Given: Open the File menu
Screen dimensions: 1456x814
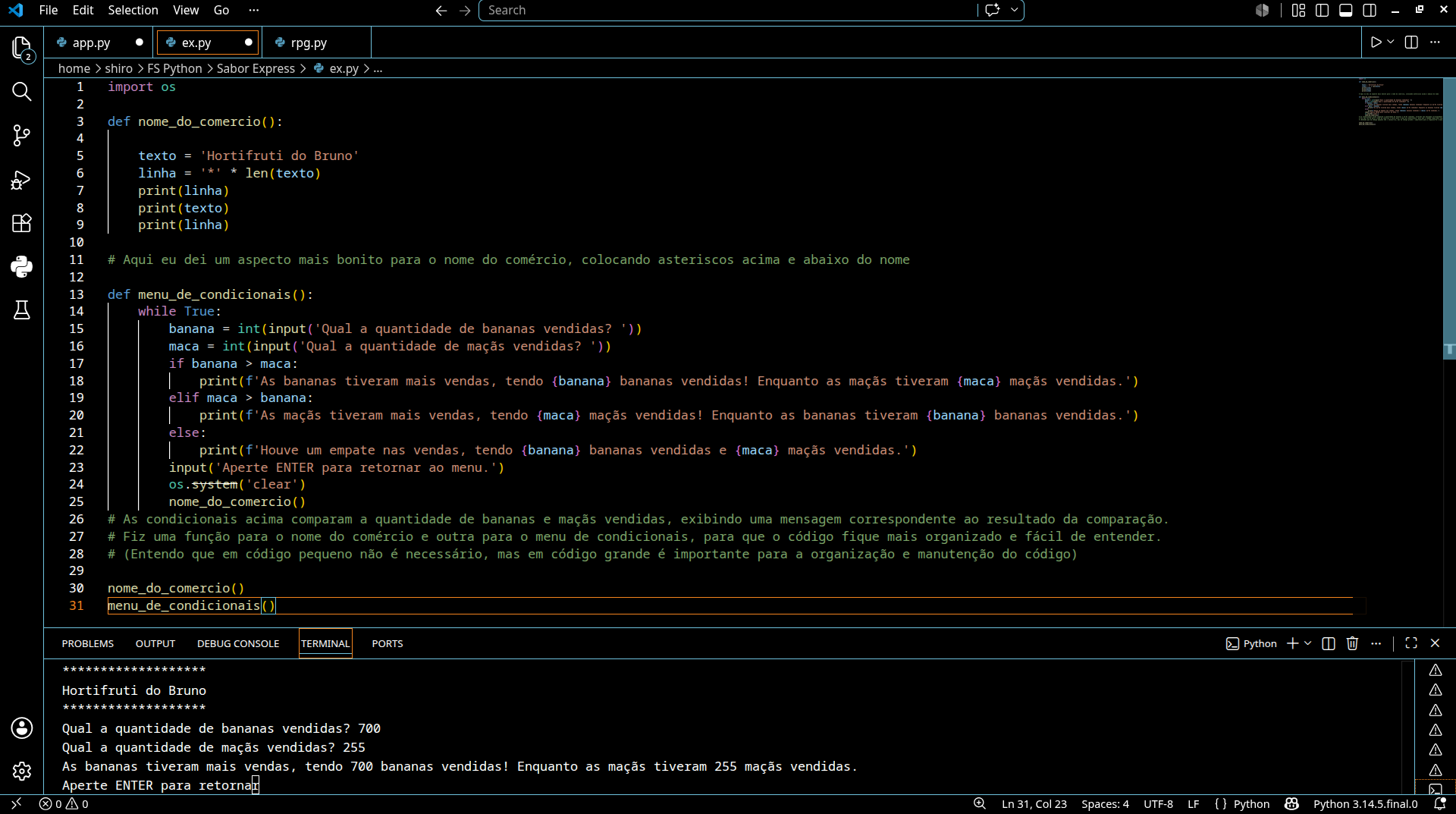Looking at the screenshot, I should 49,10.
